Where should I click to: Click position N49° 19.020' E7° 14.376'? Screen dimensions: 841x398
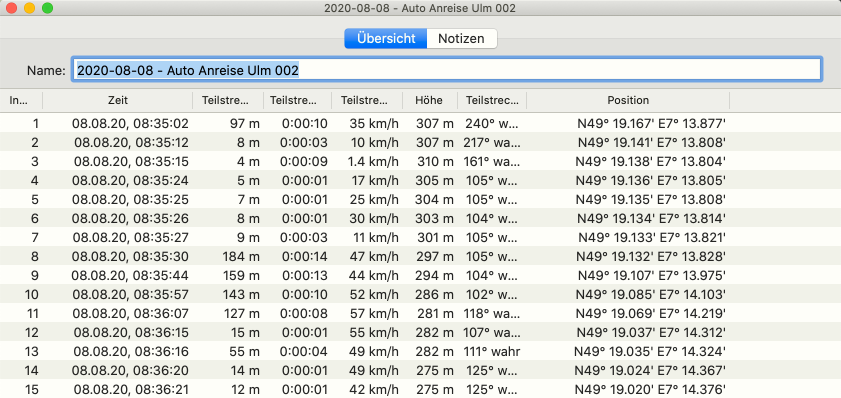point(651,389)
